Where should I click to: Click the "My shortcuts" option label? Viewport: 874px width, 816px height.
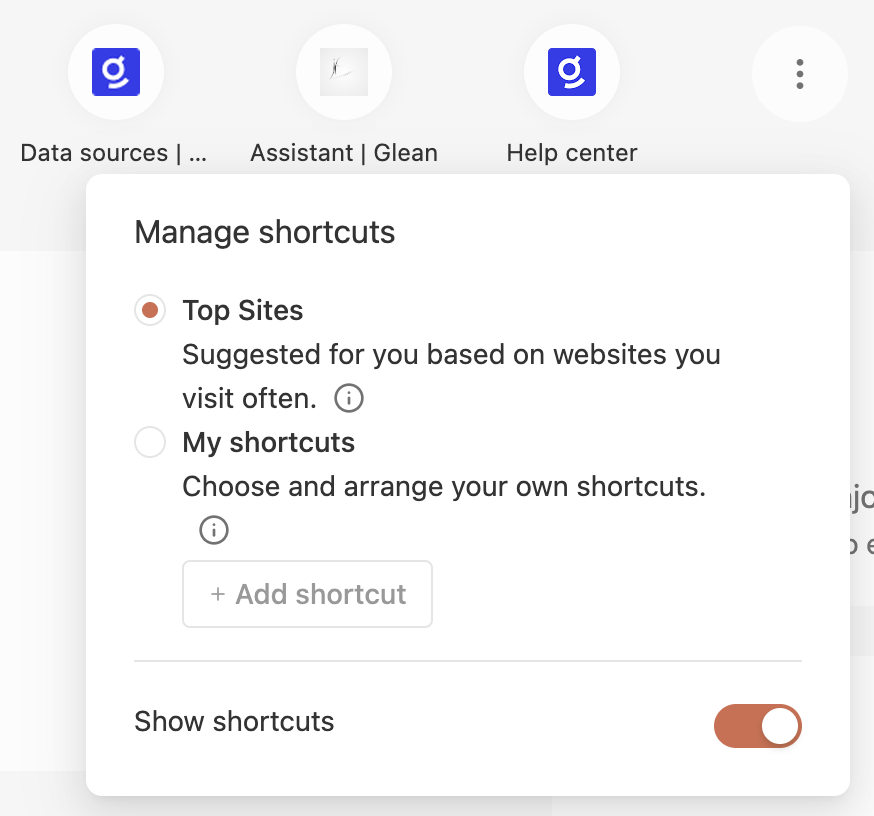tap(268, 442)
